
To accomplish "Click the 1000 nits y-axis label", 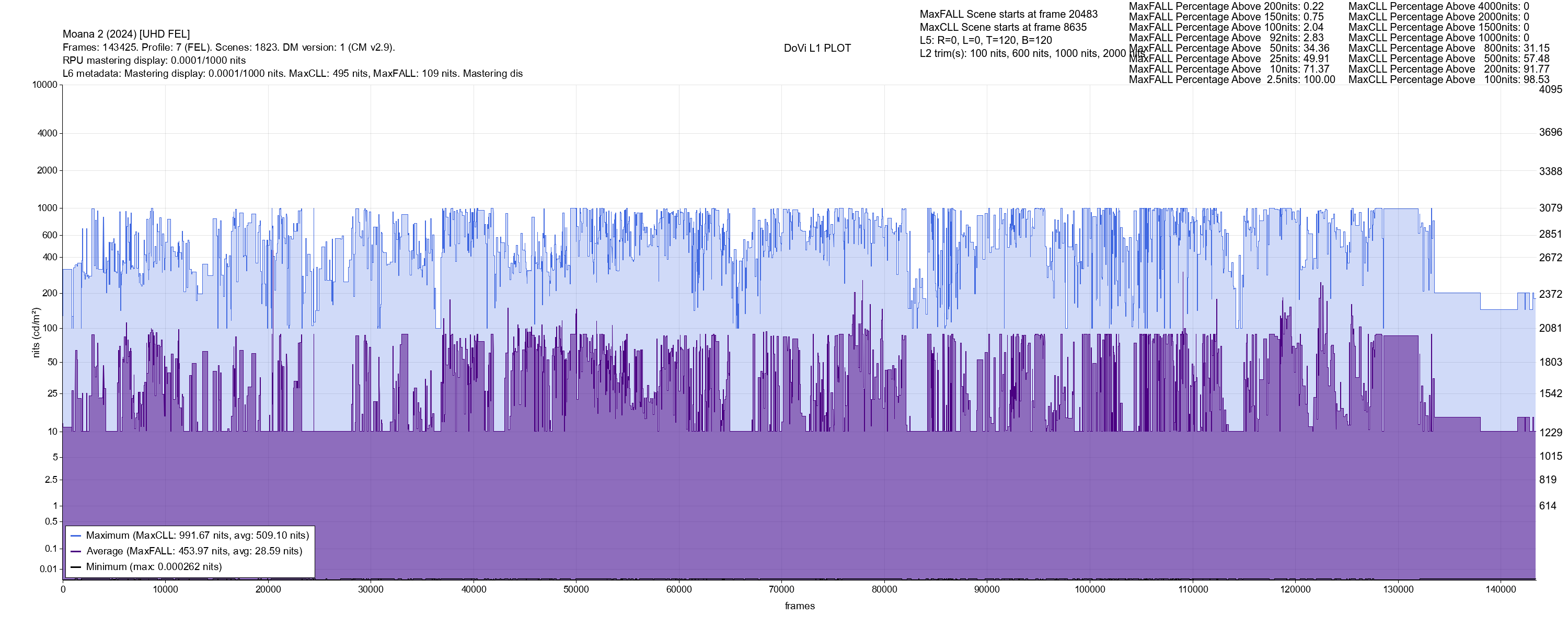I will point(47,208).
